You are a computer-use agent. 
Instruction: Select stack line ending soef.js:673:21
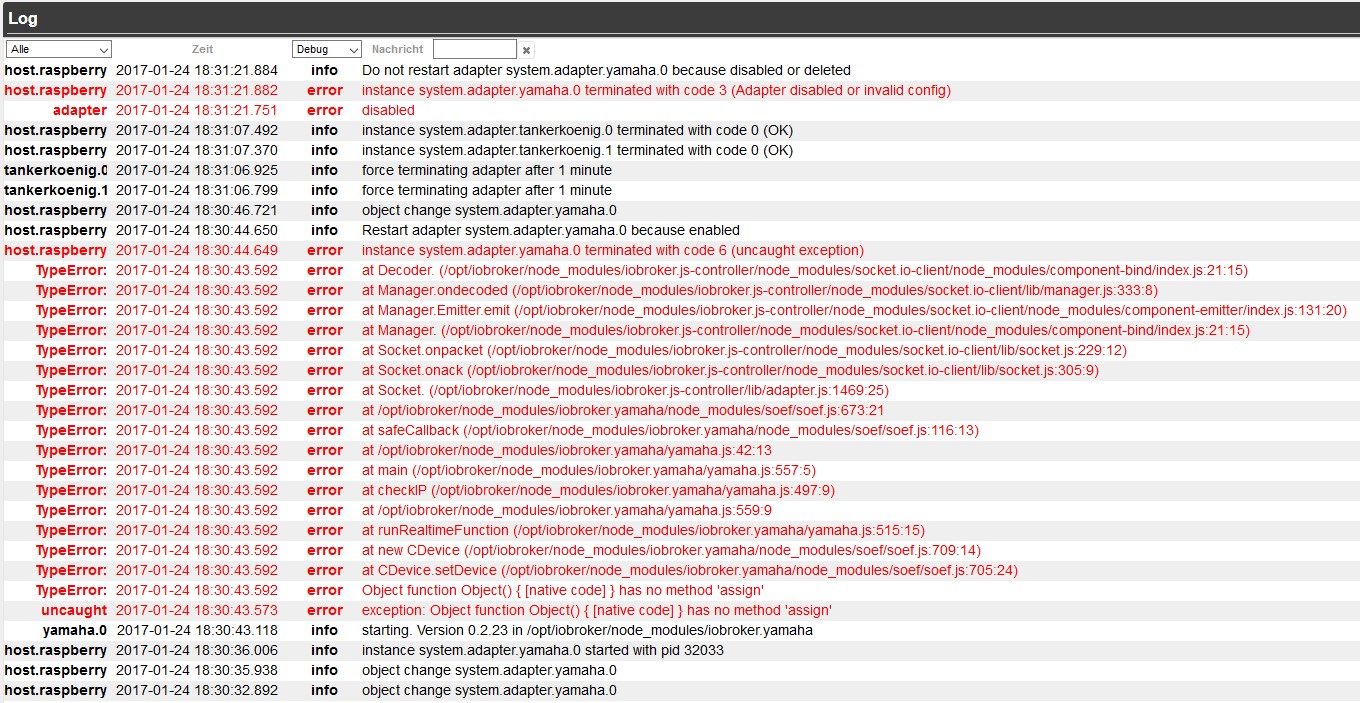pos(623,411)
